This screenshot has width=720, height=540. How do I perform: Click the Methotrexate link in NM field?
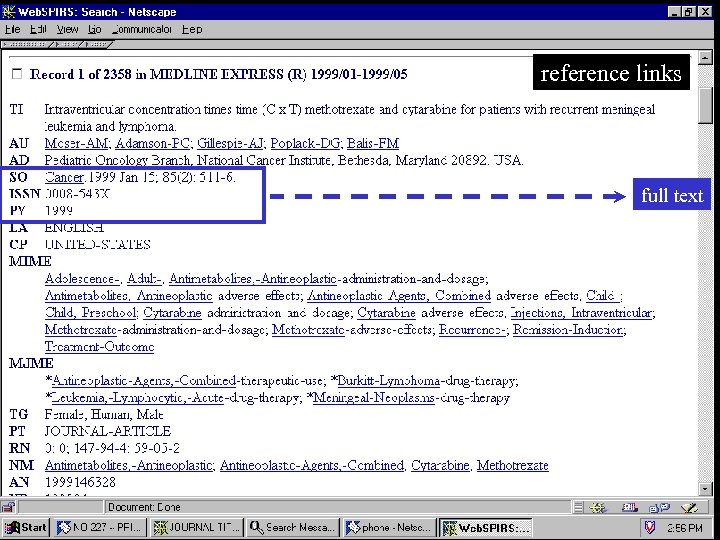[x=512, y=465]
